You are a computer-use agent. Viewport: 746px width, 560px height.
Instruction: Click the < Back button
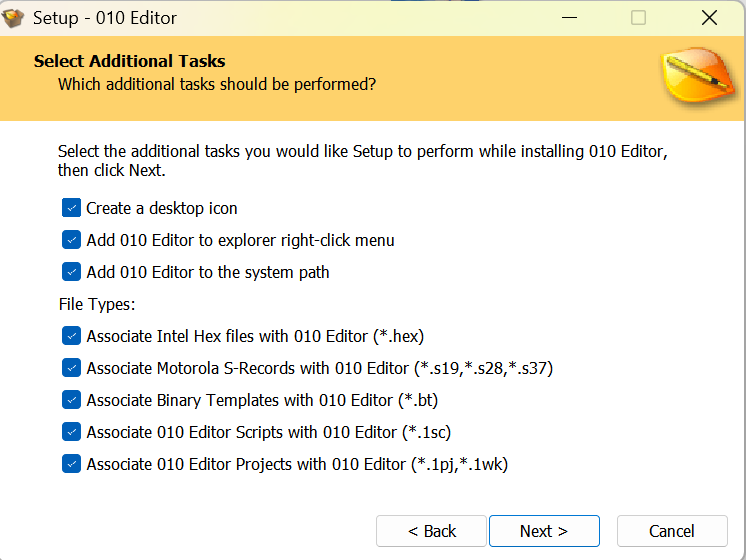click(x=432, y=531)
